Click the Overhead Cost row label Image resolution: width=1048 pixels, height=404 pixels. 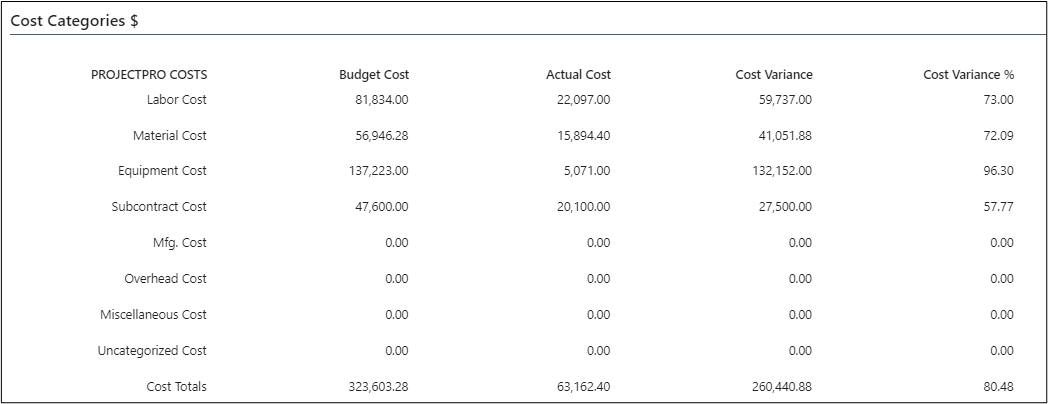pyautogui.click(x=165, y=279)
